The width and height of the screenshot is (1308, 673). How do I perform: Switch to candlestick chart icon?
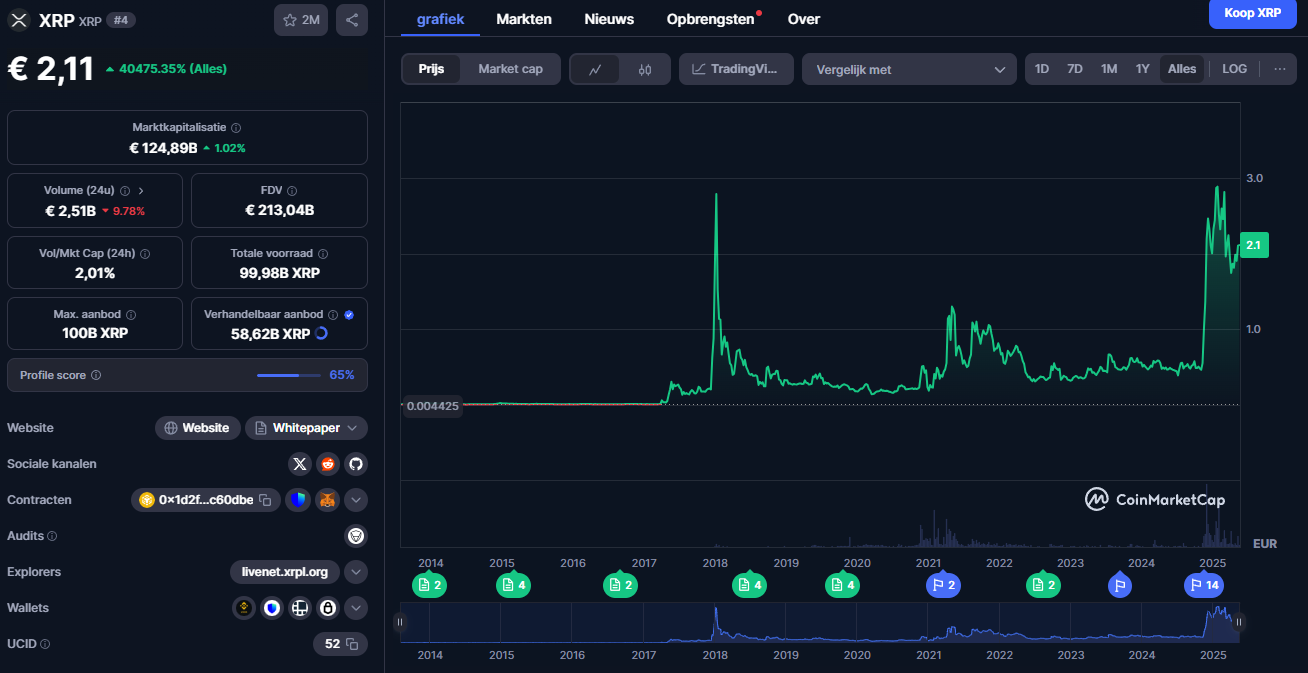pos(644,69)
